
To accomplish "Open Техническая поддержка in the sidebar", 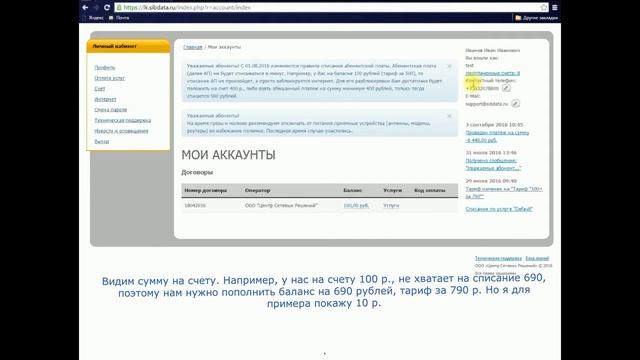I will tap(122, 120).
